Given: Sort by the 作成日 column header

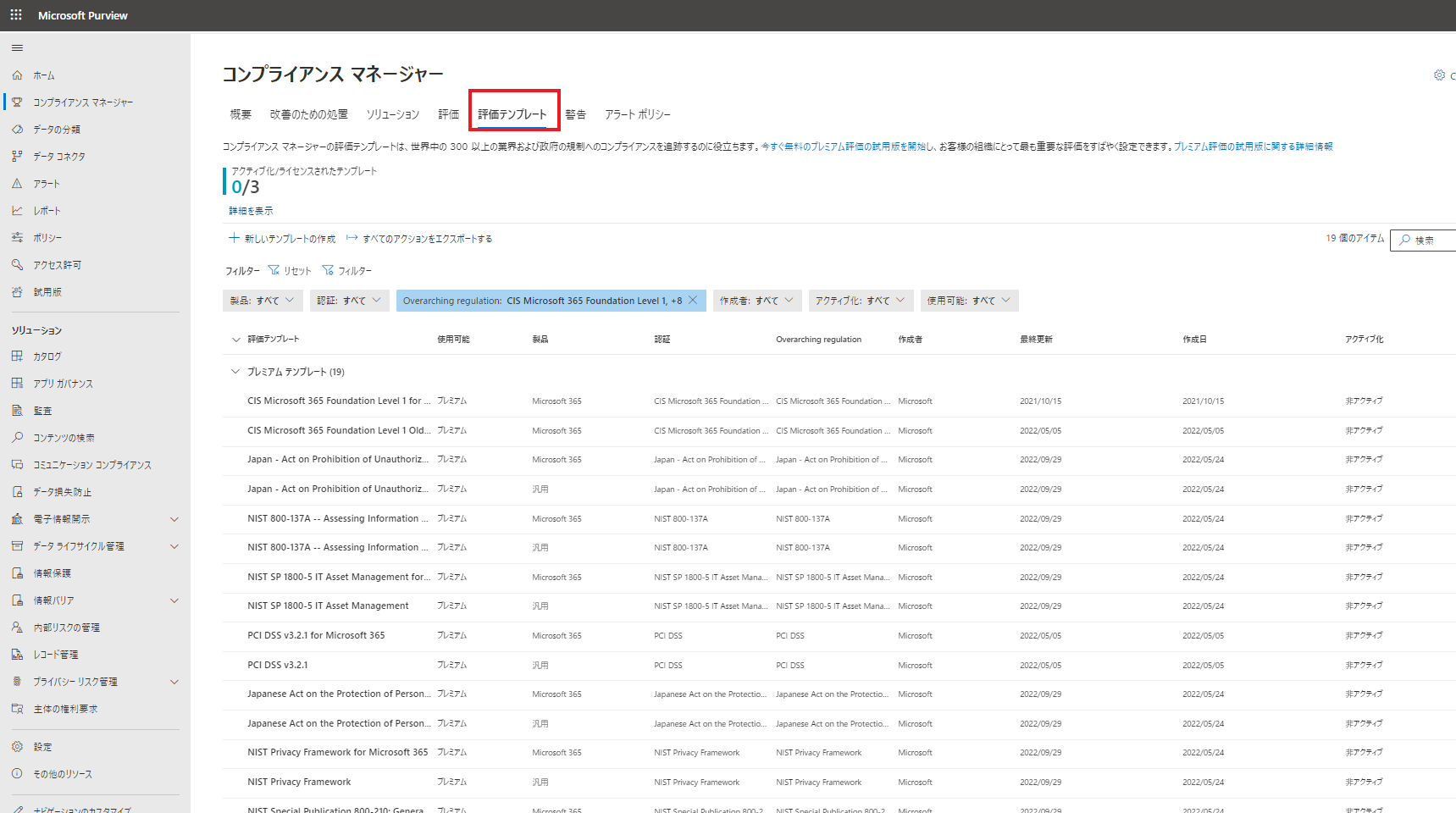Looking at the screenshot, I should tap(1194, 340).
